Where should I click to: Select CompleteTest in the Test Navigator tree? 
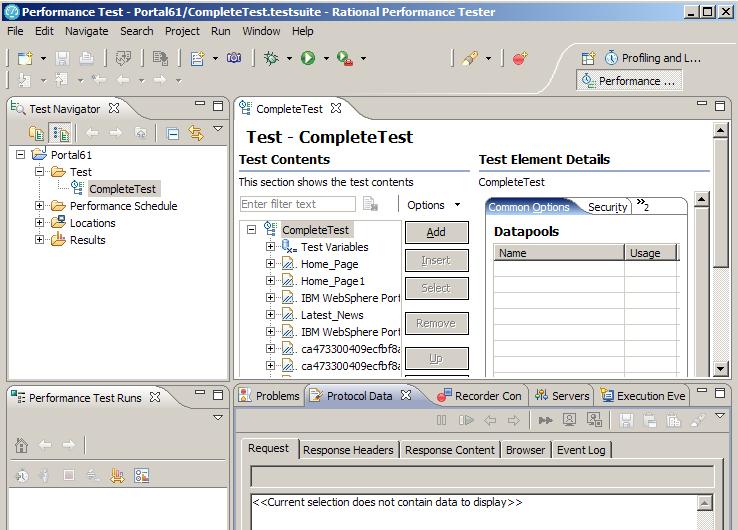tap(122, 189)
